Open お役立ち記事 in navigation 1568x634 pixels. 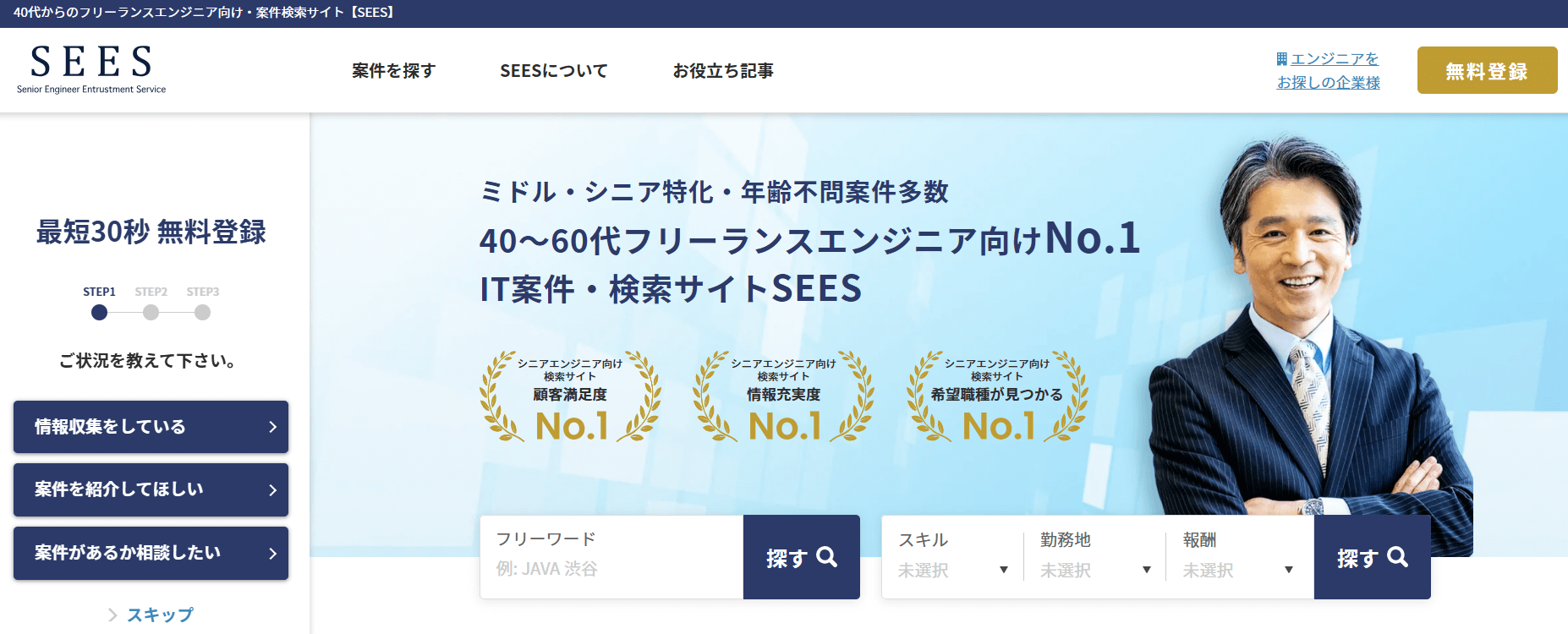pos(723,71)
